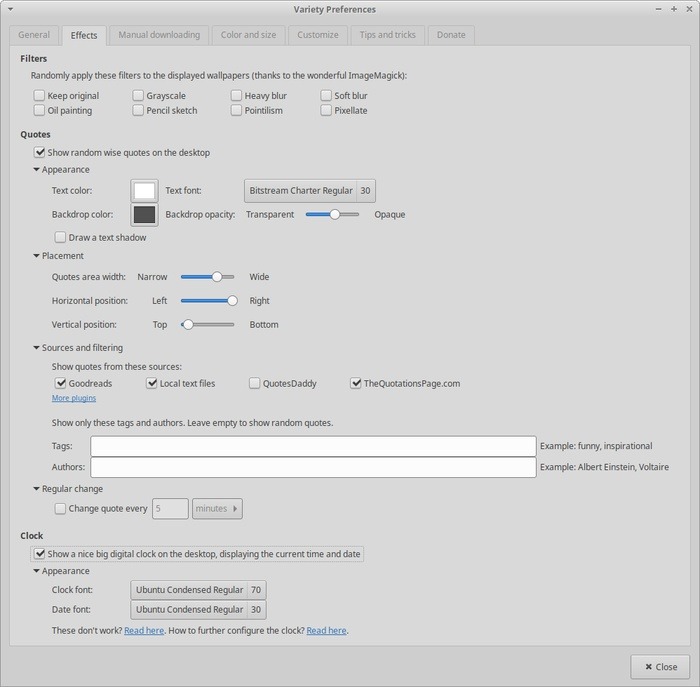This screenshot has width=700, height=687.
Task: Switch to the General tab
Action: pos(34,35)
